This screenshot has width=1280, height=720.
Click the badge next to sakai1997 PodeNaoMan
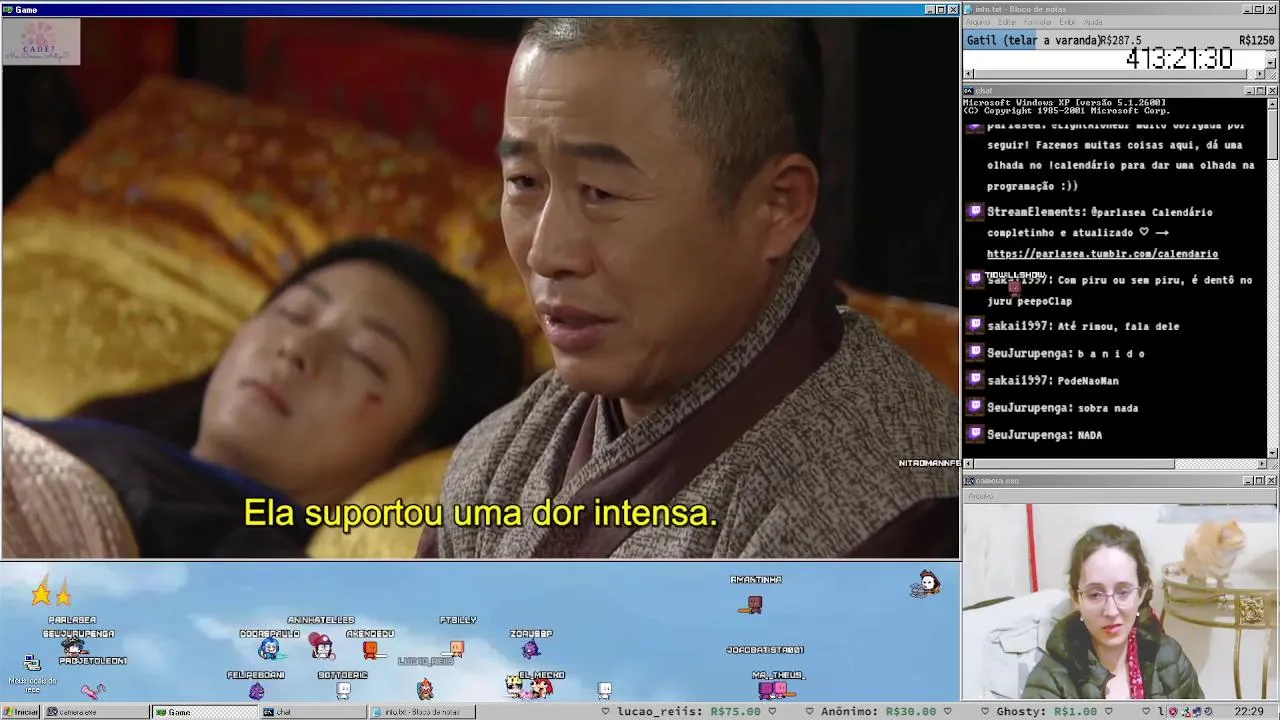coord(975,380)
